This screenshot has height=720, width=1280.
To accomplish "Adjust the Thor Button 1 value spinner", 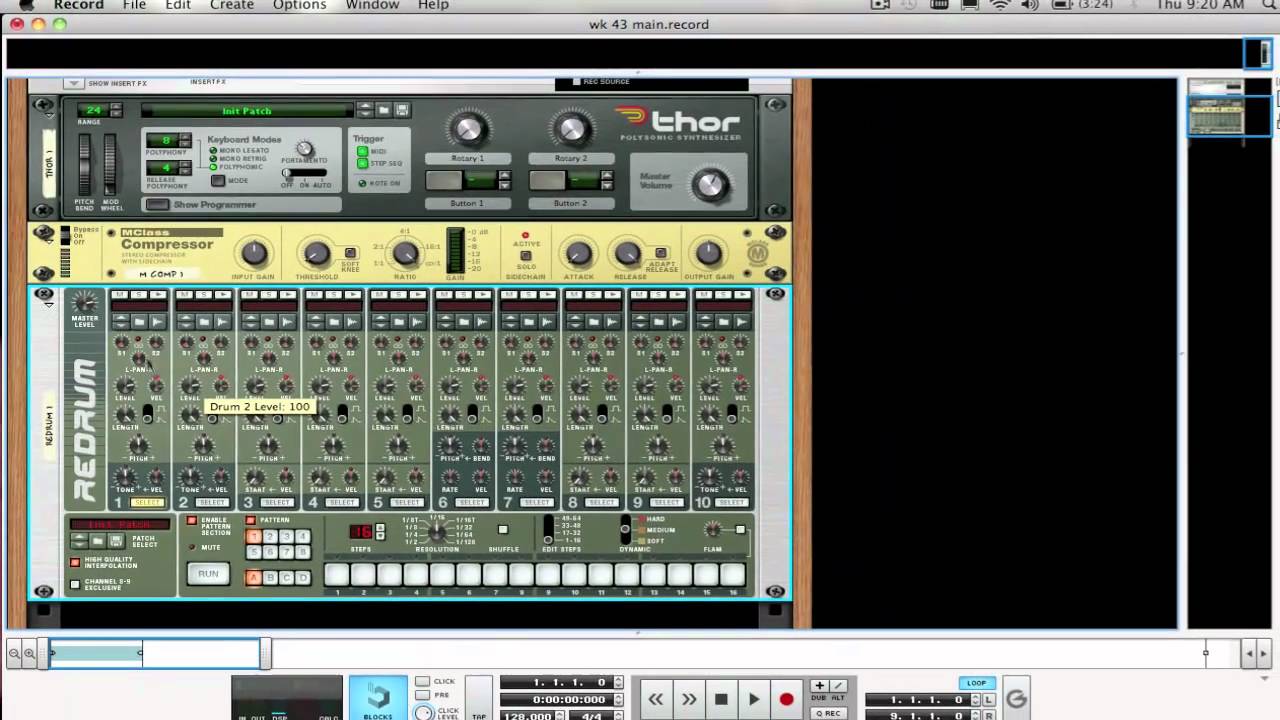I will click(x=504, y=180).
